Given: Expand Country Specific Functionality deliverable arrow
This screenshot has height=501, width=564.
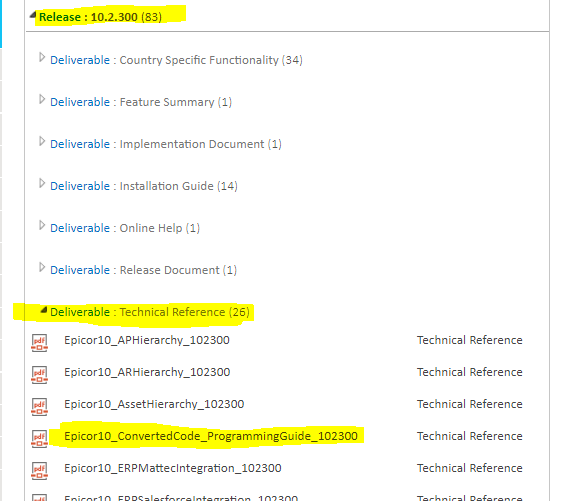Looking at the screenshot, I should pyautogui.click(x=42, y=57).
